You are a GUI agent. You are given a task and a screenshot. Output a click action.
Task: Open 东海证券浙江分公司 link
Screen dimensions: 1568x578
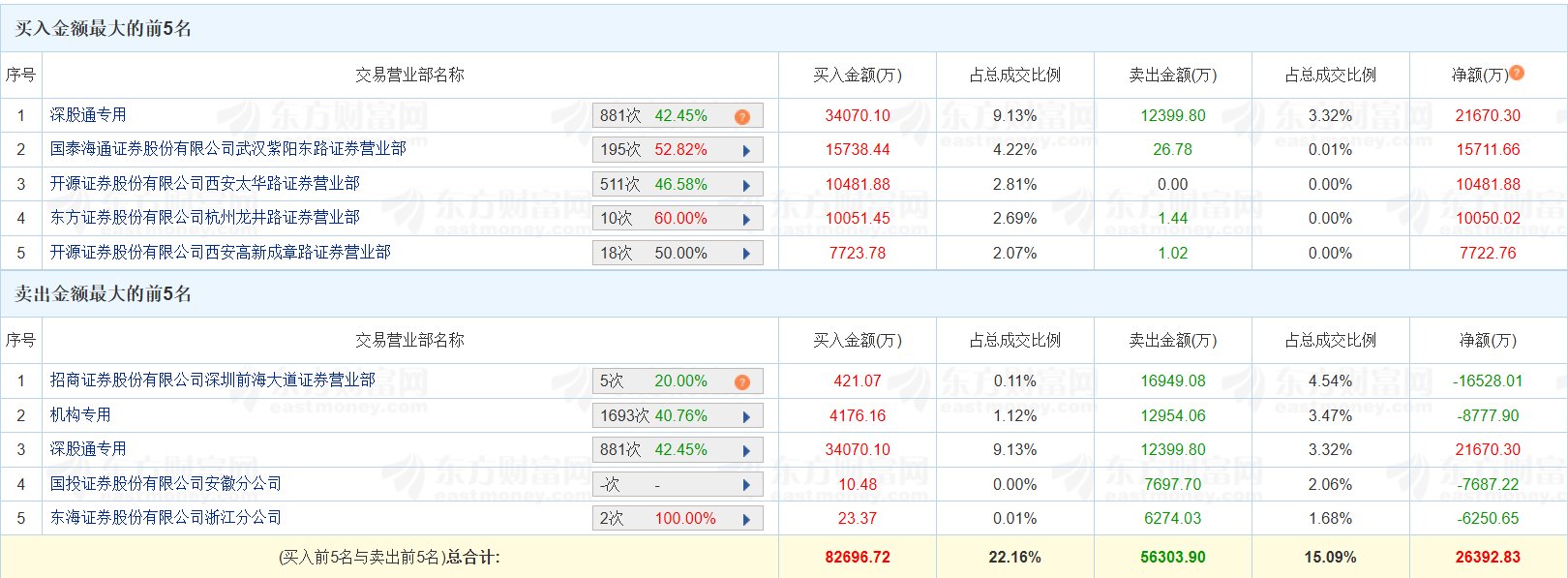166,517
